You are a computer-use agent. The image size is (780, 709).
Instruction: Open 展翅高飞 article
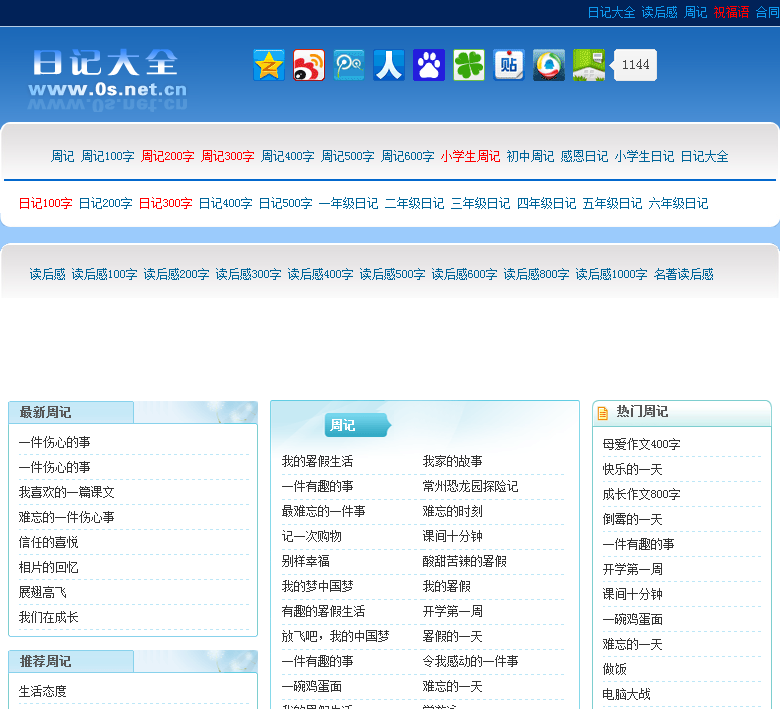(42, 593)
